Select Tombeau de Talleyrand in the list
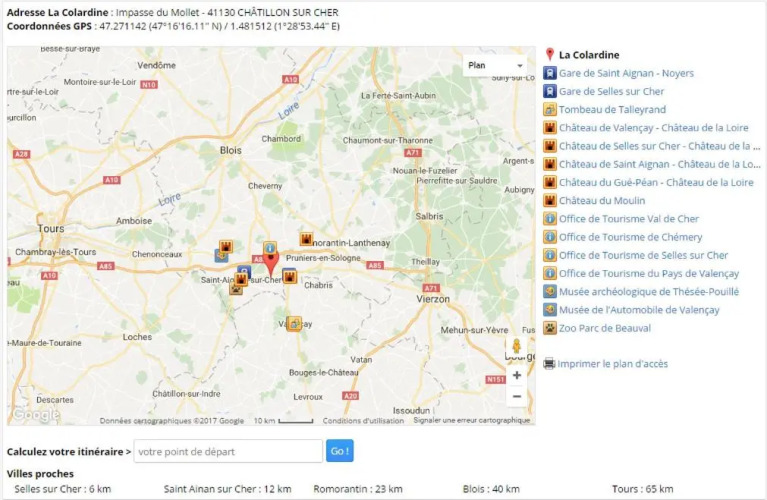Image resolution: width=767 pixels, height=500 pixels. (612, 110)
